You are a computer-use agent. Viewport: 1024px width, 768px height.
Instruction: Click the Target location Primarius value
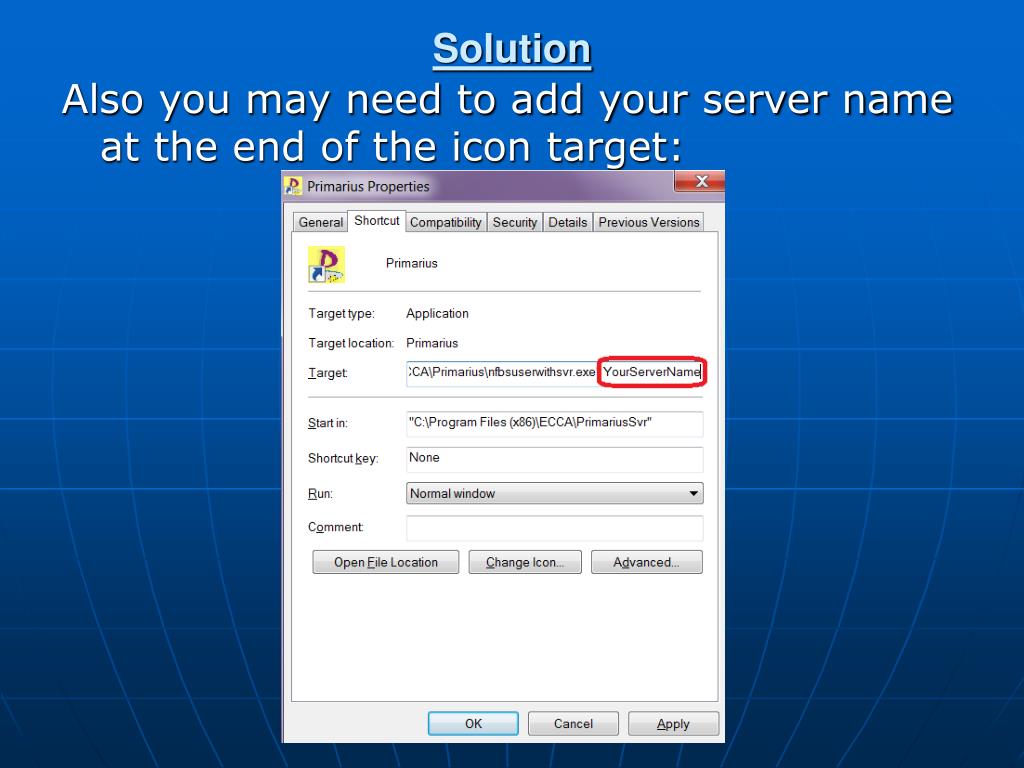click(x=432, y=343)
